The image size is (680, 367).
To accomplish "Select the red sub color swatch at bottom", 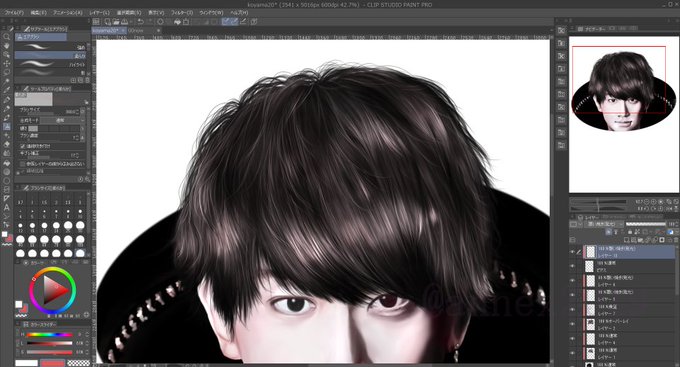I will pos(53,363).
